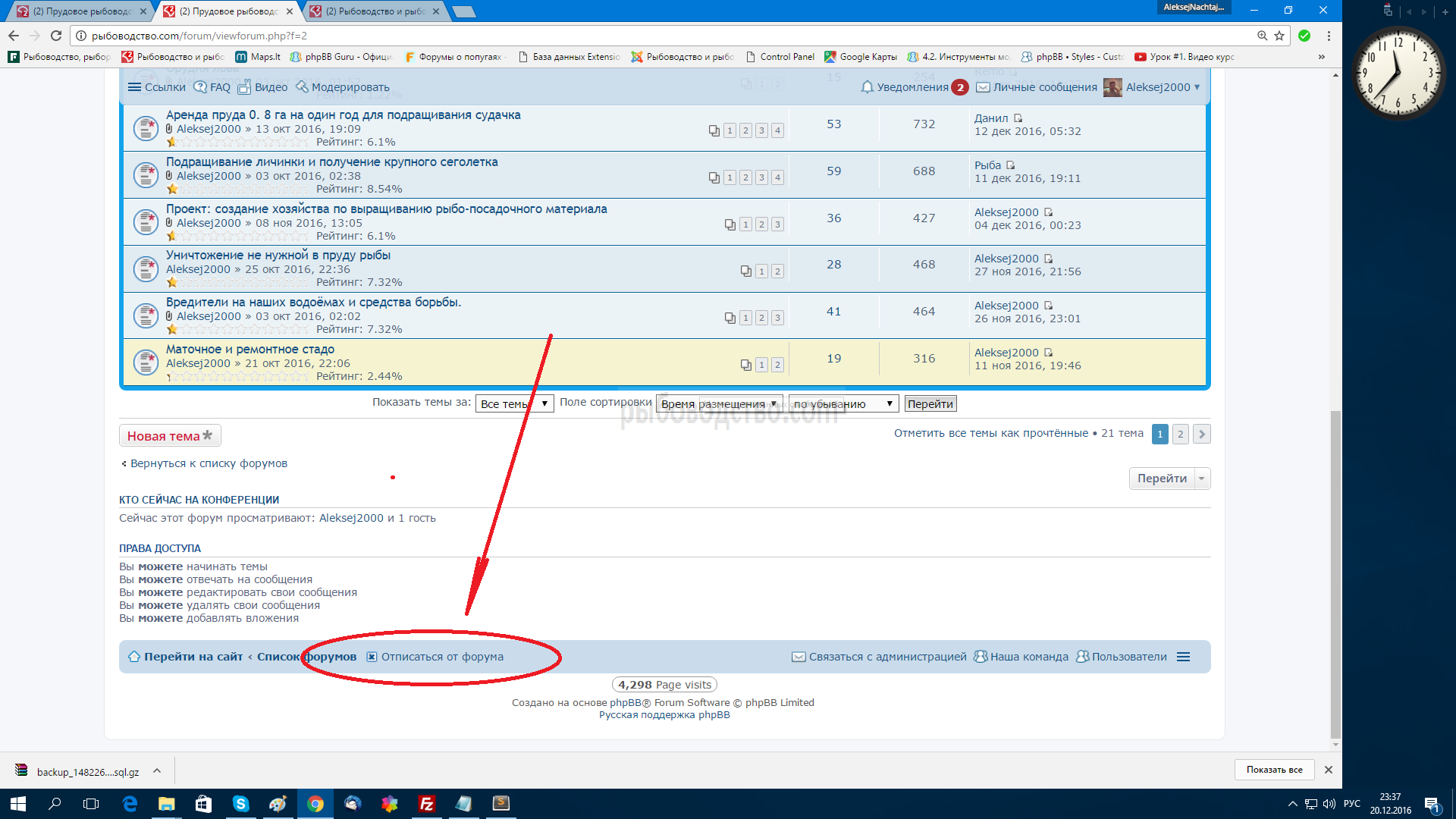This screenshot has width=1456, height=819.
Task: Open the Chrome three-dot menu
Action: pyautogui.click(x=1329, y=36)
